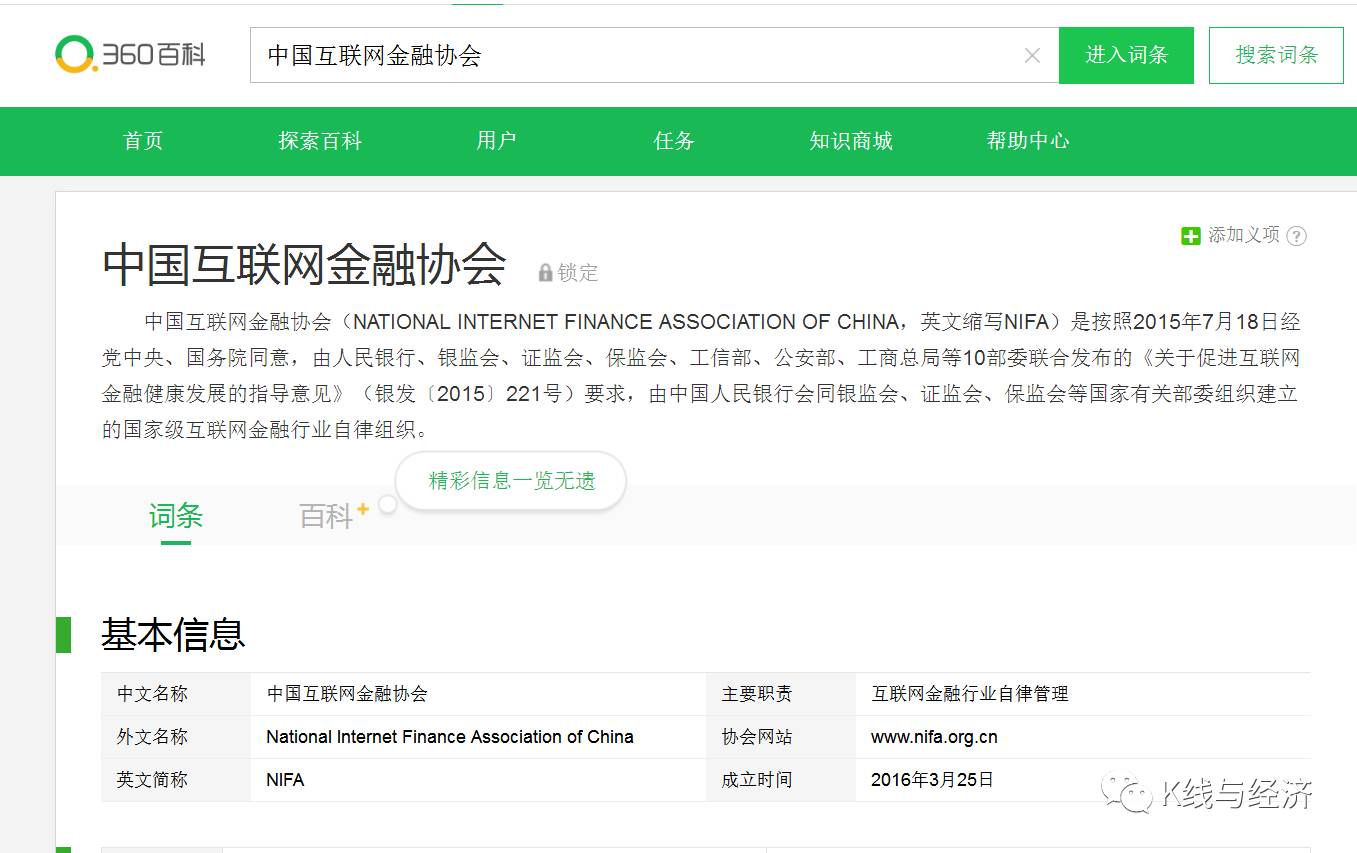Screen dimensions: 1357x853
Task: Click the NIFA abbreviation value cell
Action: (478, 780)
